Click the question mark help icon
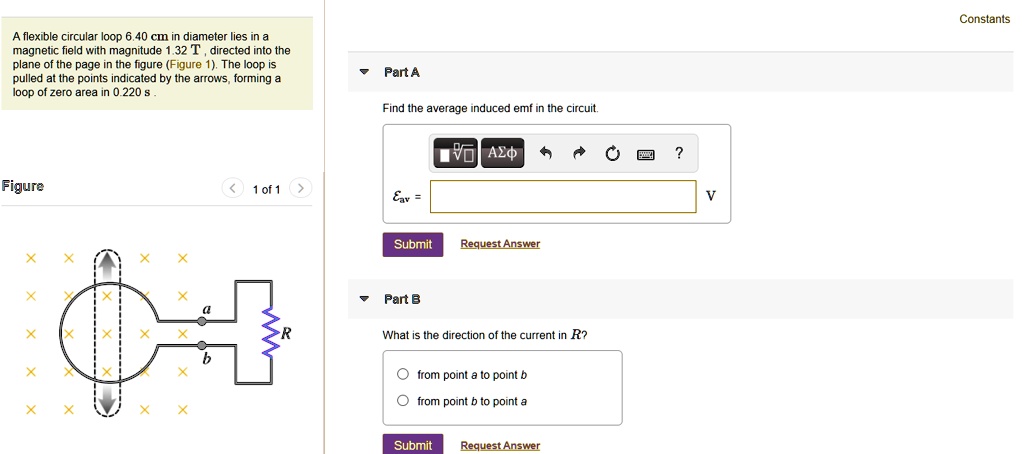The image size is (1024, 454). coord(679,153)
